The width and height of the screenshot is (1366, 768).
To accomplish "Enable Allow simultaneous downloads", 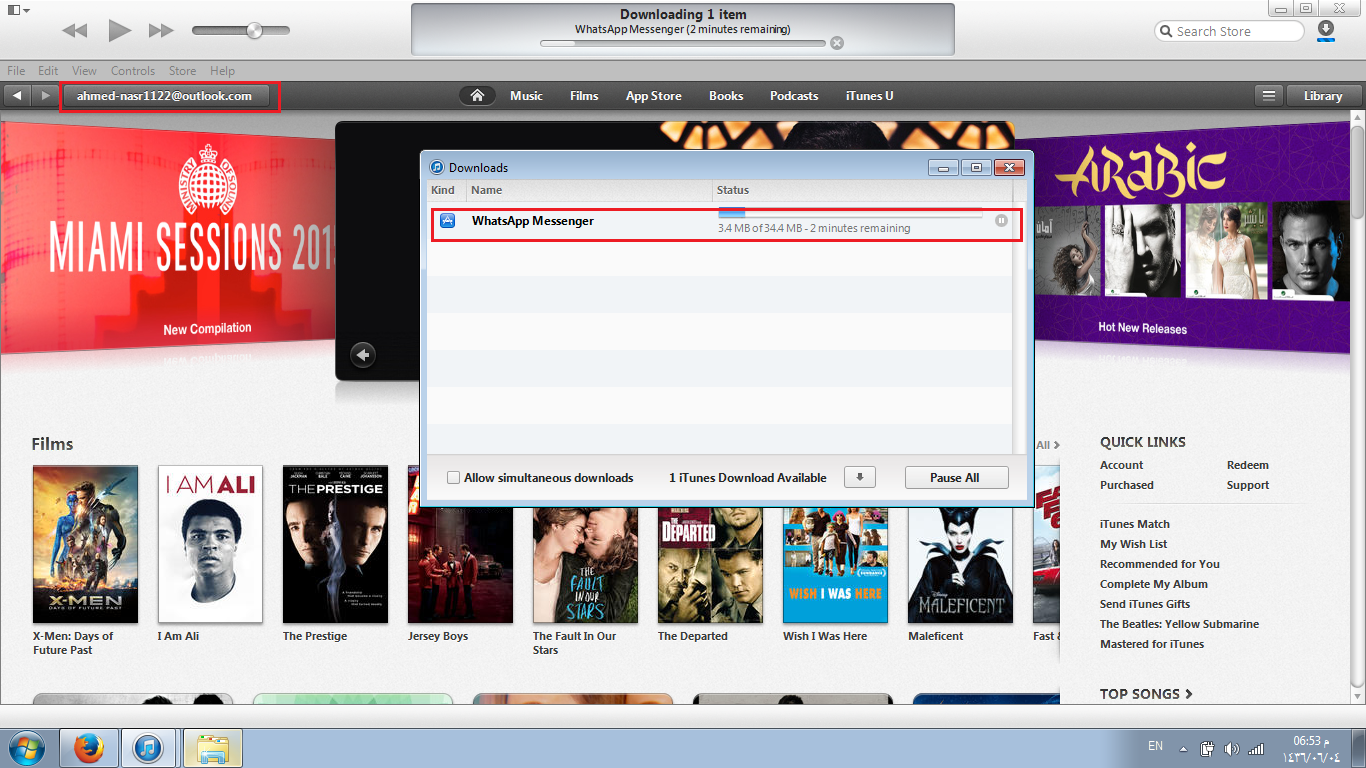I will 454,478.
